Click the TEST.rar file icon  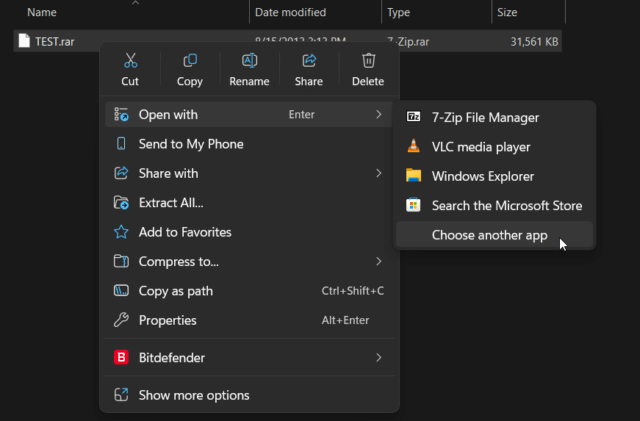(x=24, y=41)
